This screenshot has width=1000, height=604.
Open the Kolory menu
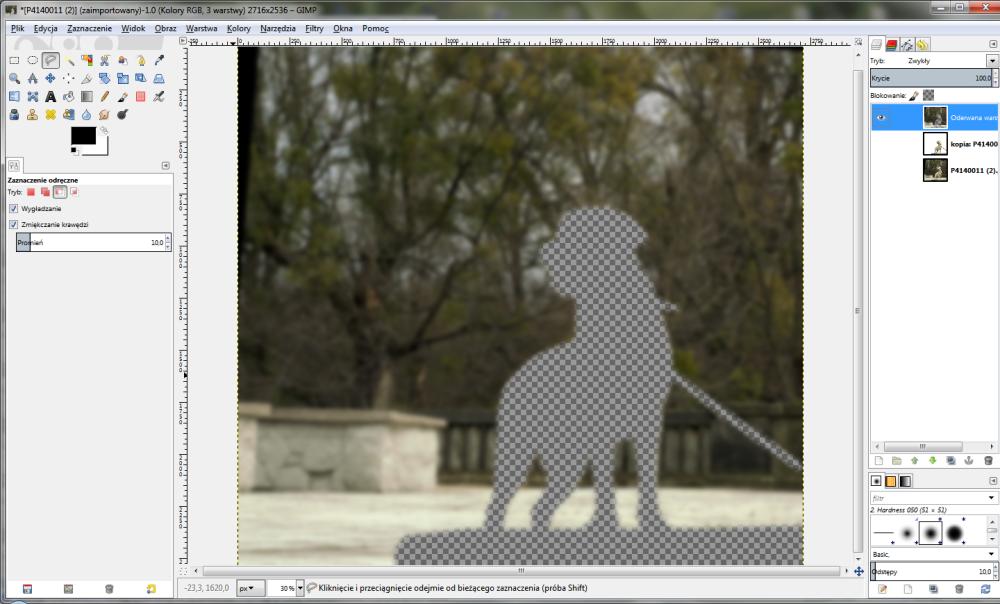click(x=239, y=28)
